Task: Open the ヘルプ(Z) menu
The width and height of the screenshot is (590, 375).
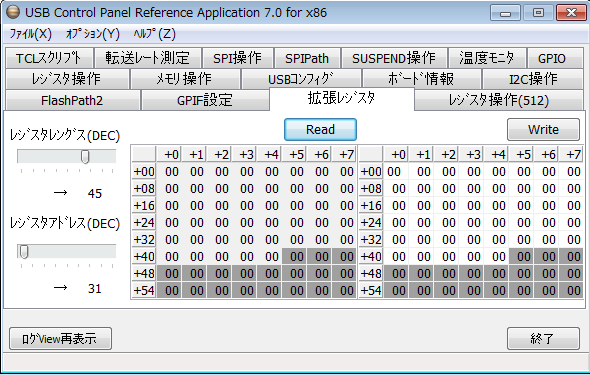Action: click(155, 34)
